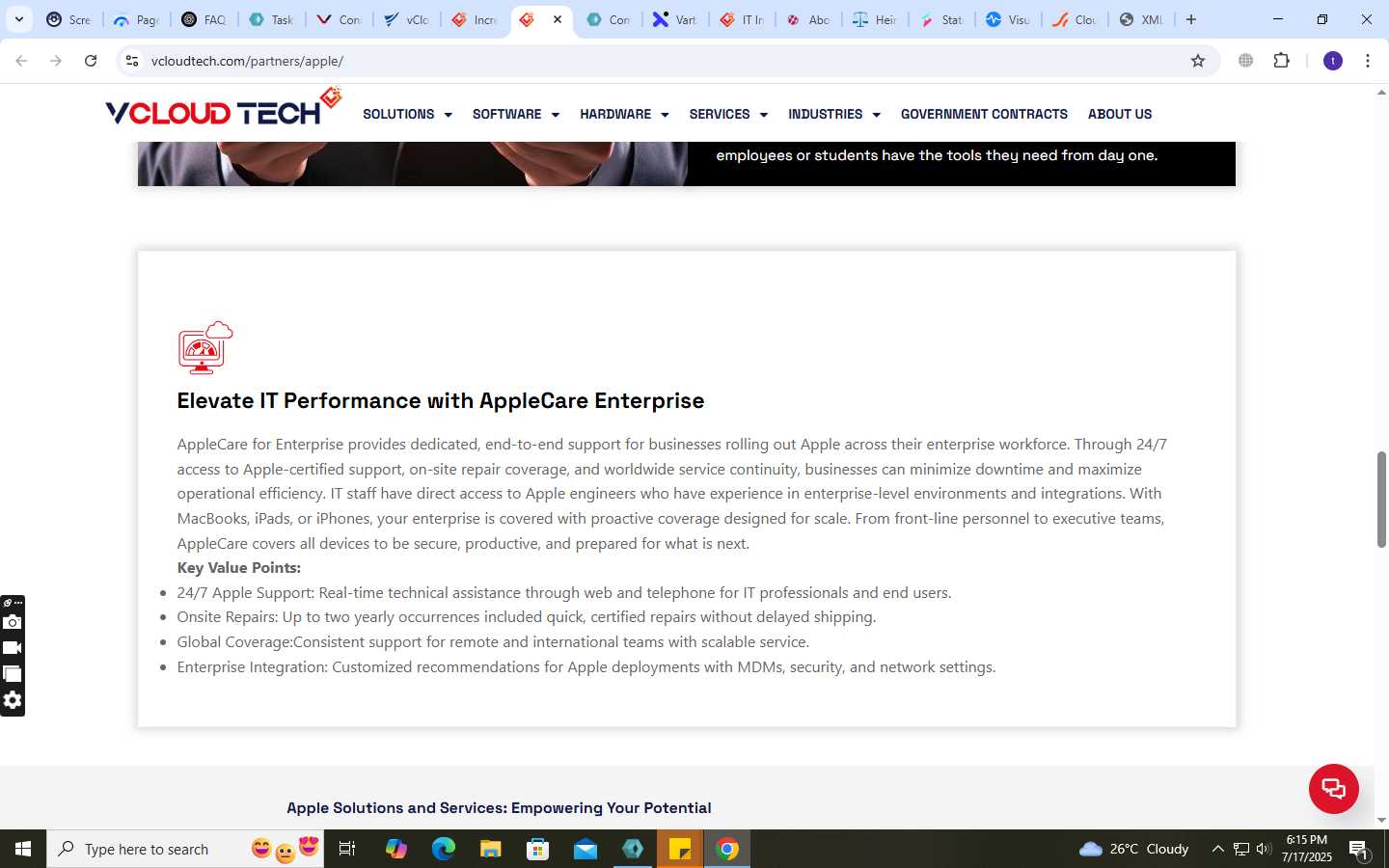The image size is (1389, 868).
Task: Switch to the Vart tab
Action: 674,19
